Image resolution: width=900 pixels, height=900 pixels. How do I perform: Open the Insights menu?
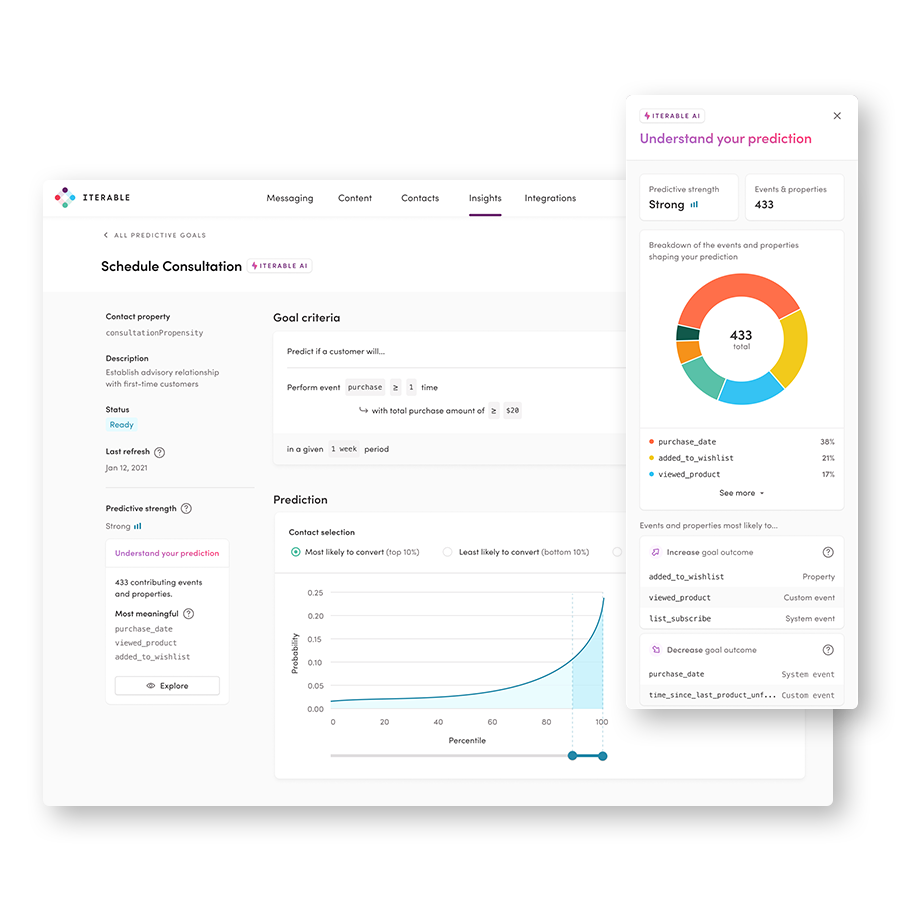(485, 198)
